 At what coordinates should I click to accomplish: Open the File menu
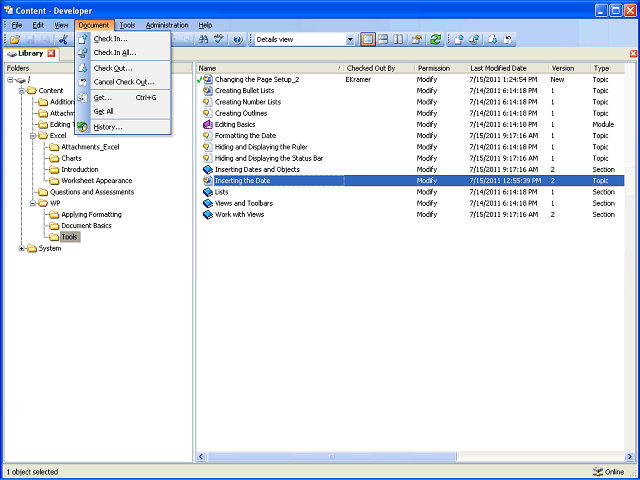pos(17,25)
